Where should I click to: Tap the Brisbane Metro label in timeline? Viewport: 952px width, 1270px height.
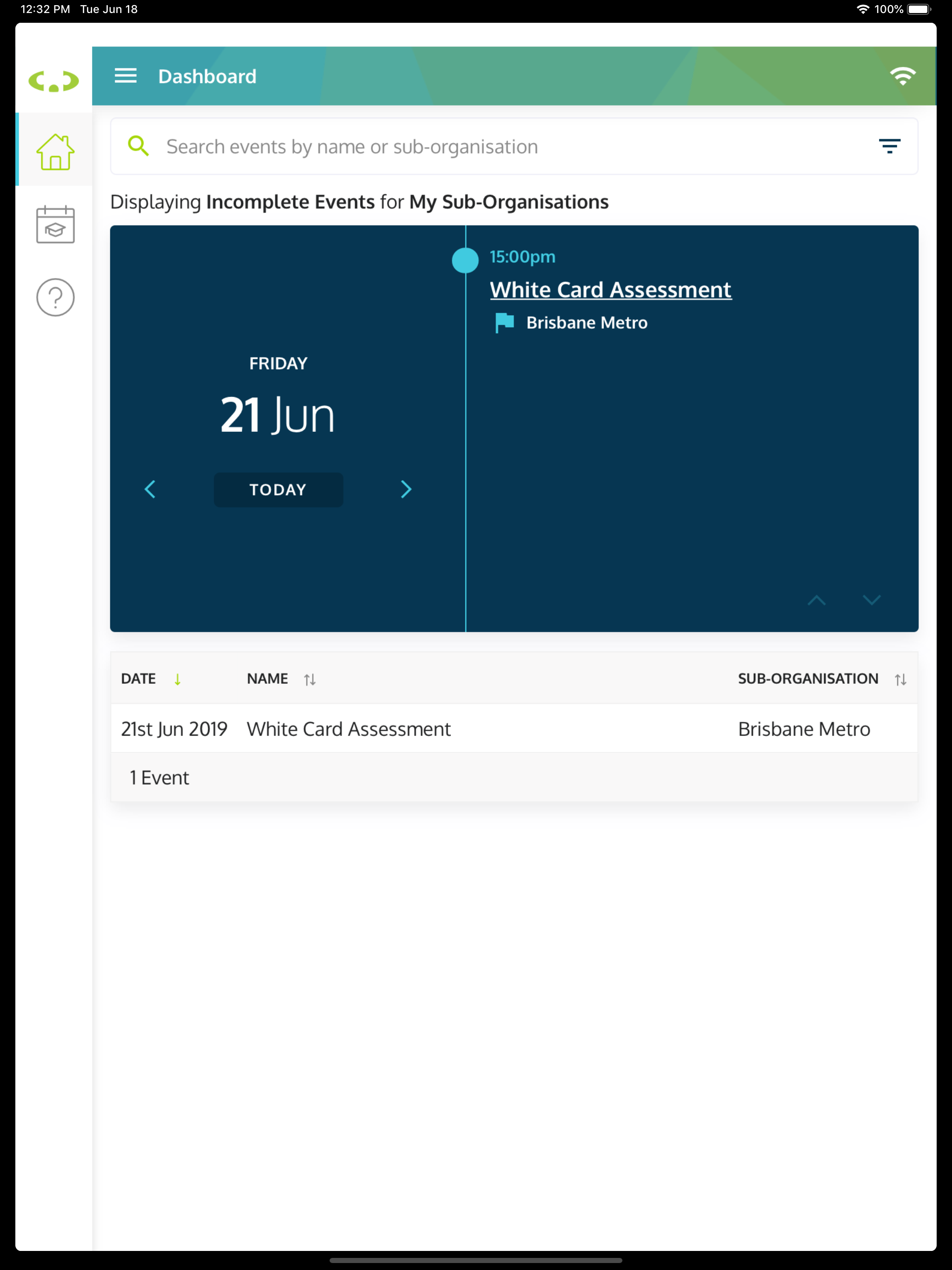tap(587, 323)
